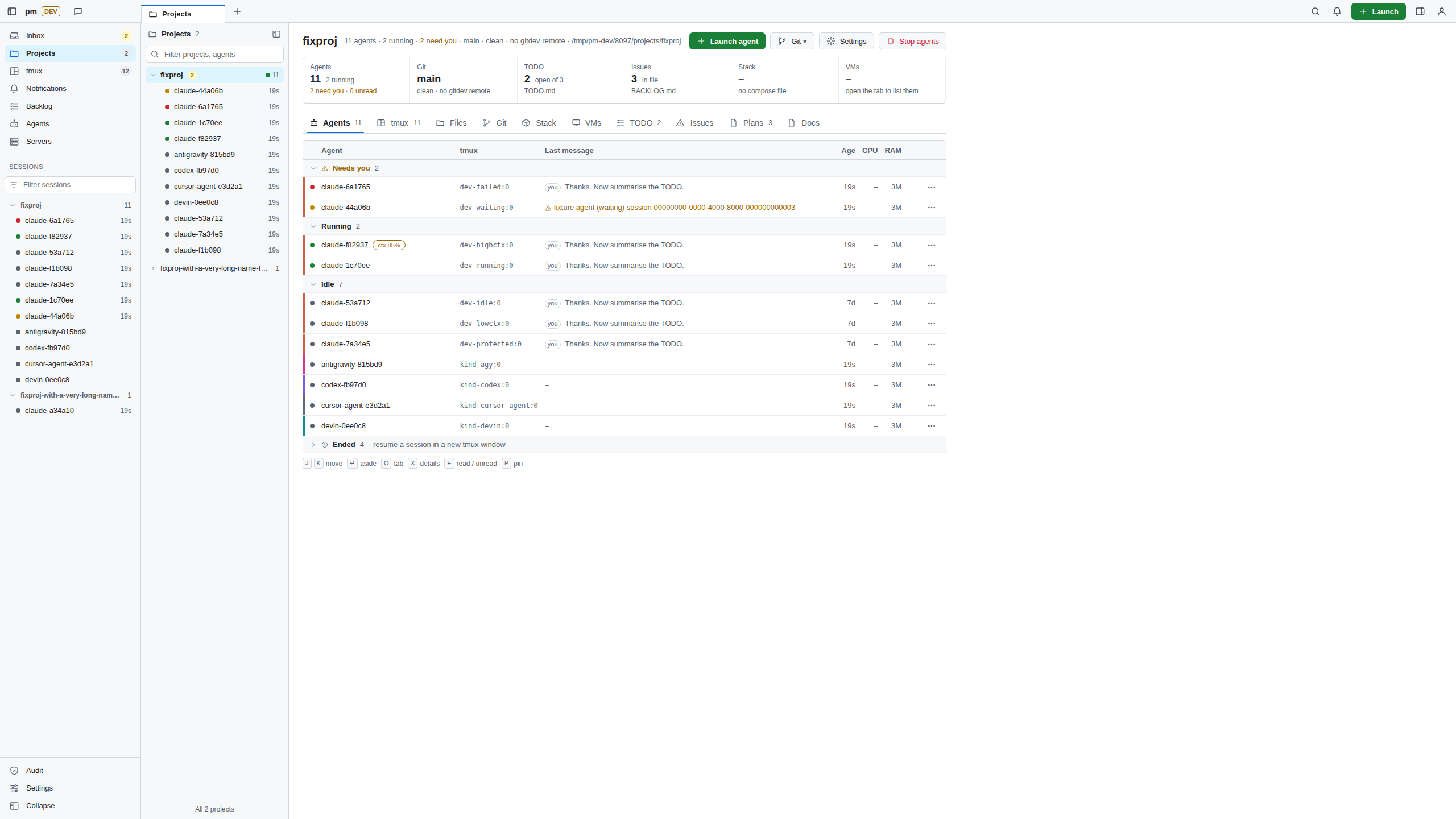Screen dimensions: 1456x819
Task: Click the chat bubble icon beside DEV badge
Action: pyautogui.click(x=78, y=11)
